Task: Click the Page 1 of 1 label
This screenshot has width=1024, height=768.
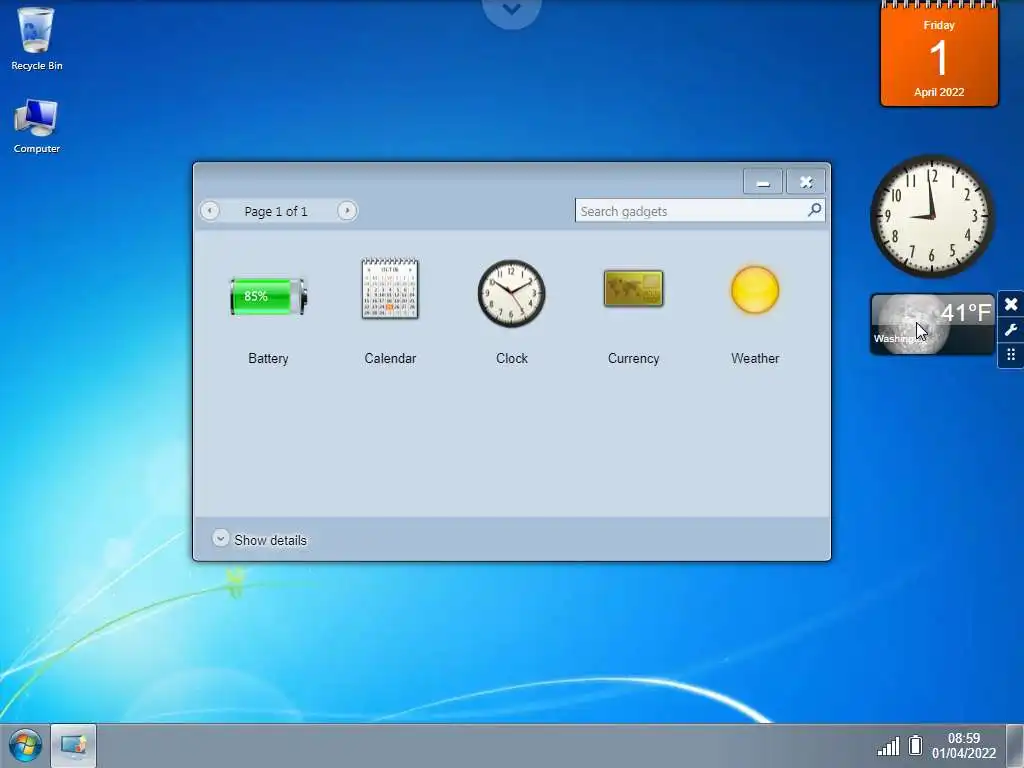Action: pyautogui.click(x=276, y=211)
